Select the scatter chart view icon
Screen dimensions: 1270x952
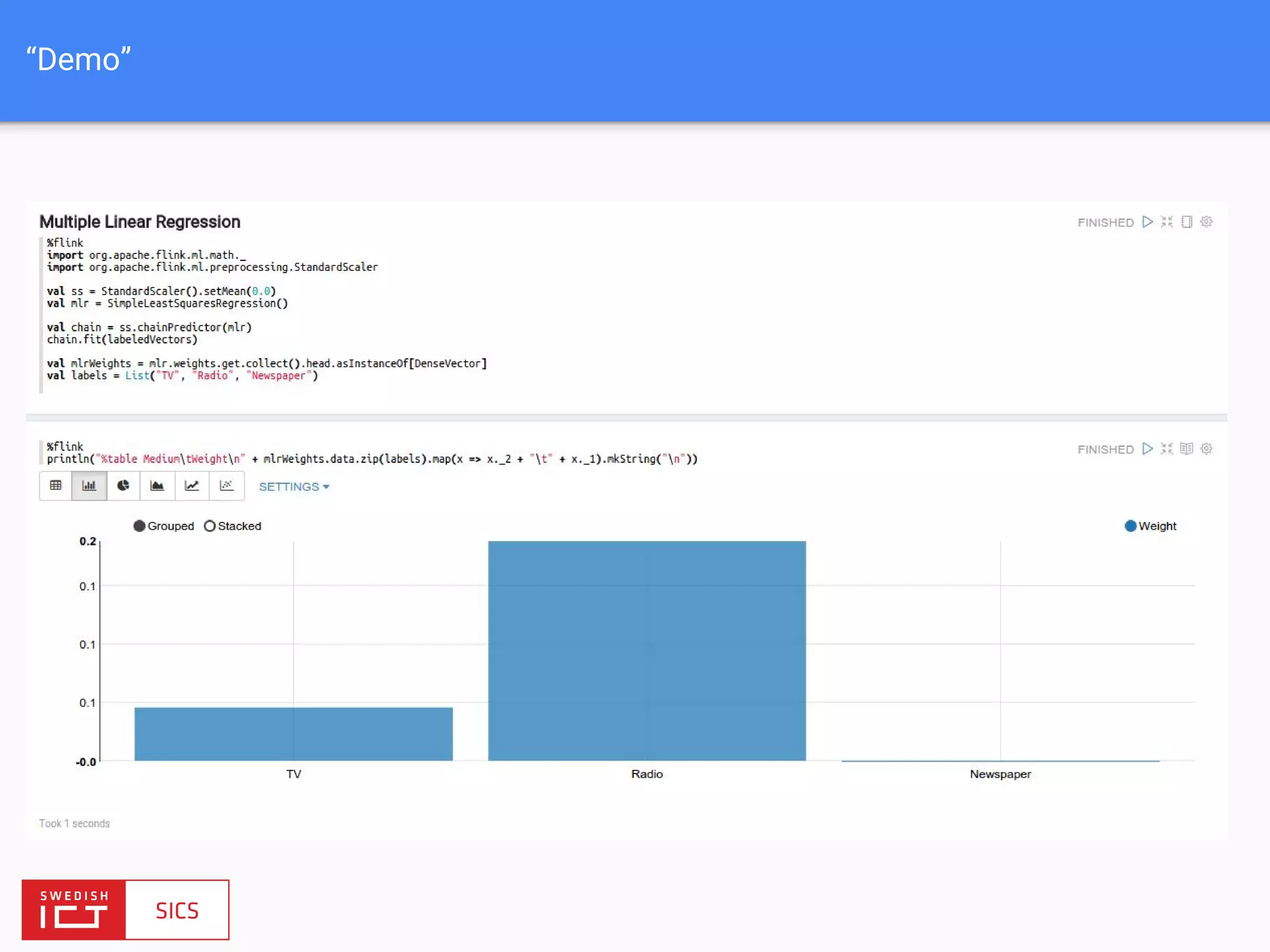(x=226, y=486)
